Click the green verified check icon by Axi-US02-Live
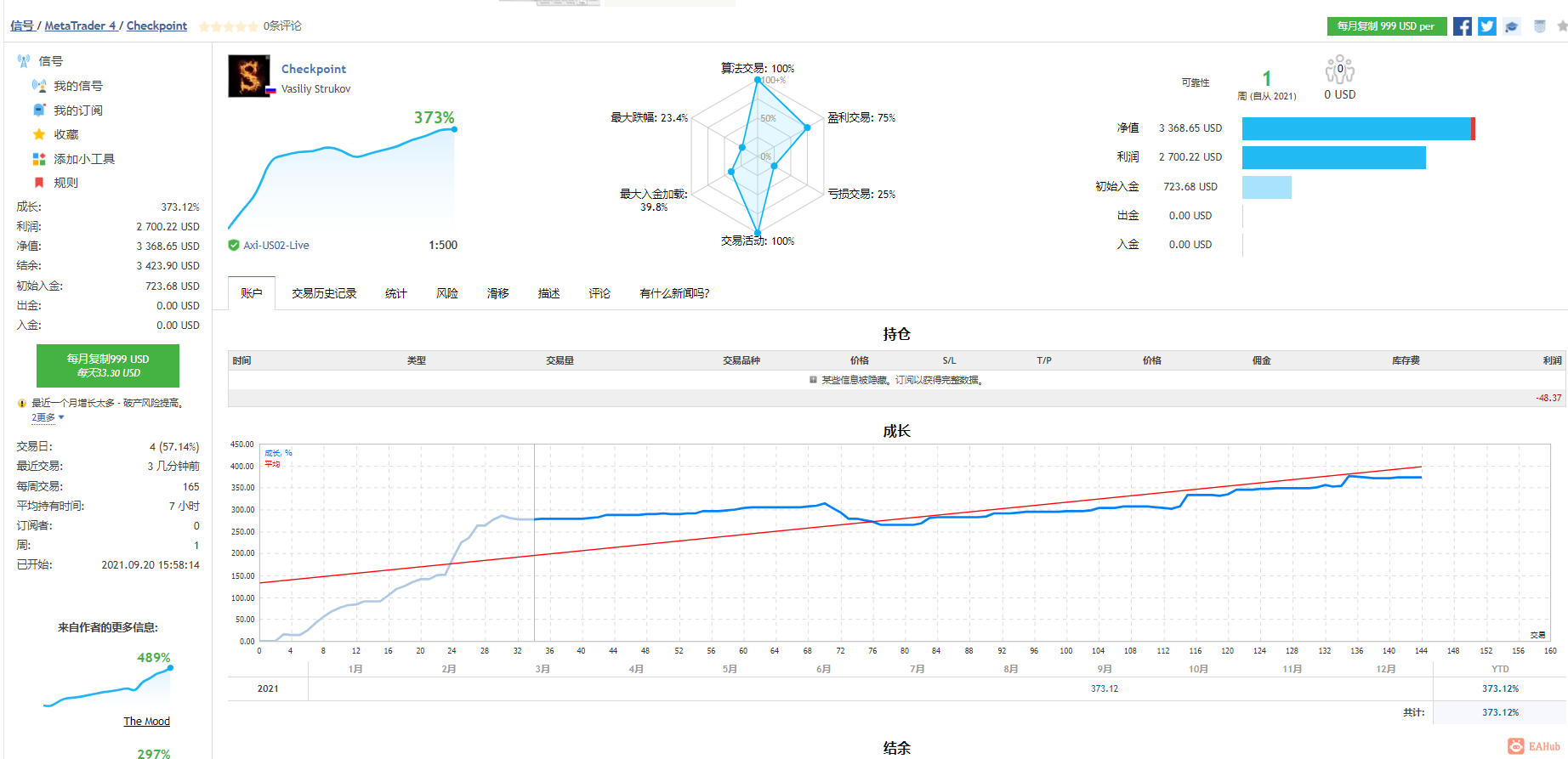The height and width of the screenshot is (759, 1568). point(234,246)
